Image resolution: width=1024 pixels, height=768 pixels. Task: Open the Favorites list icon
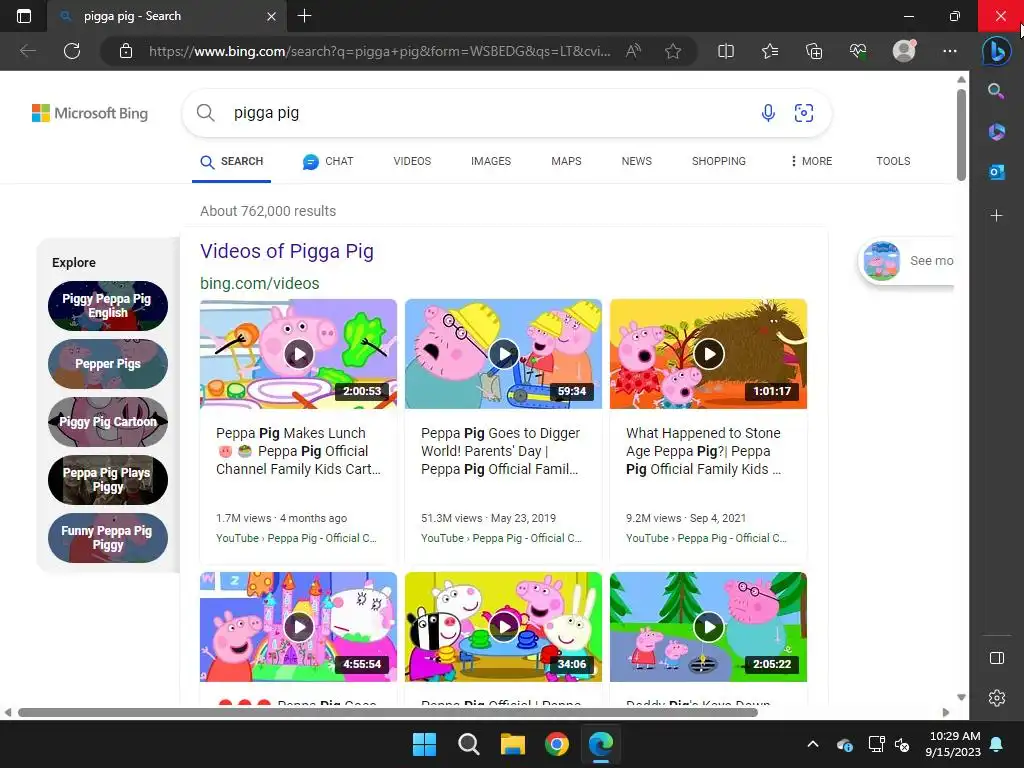[770, 51]
